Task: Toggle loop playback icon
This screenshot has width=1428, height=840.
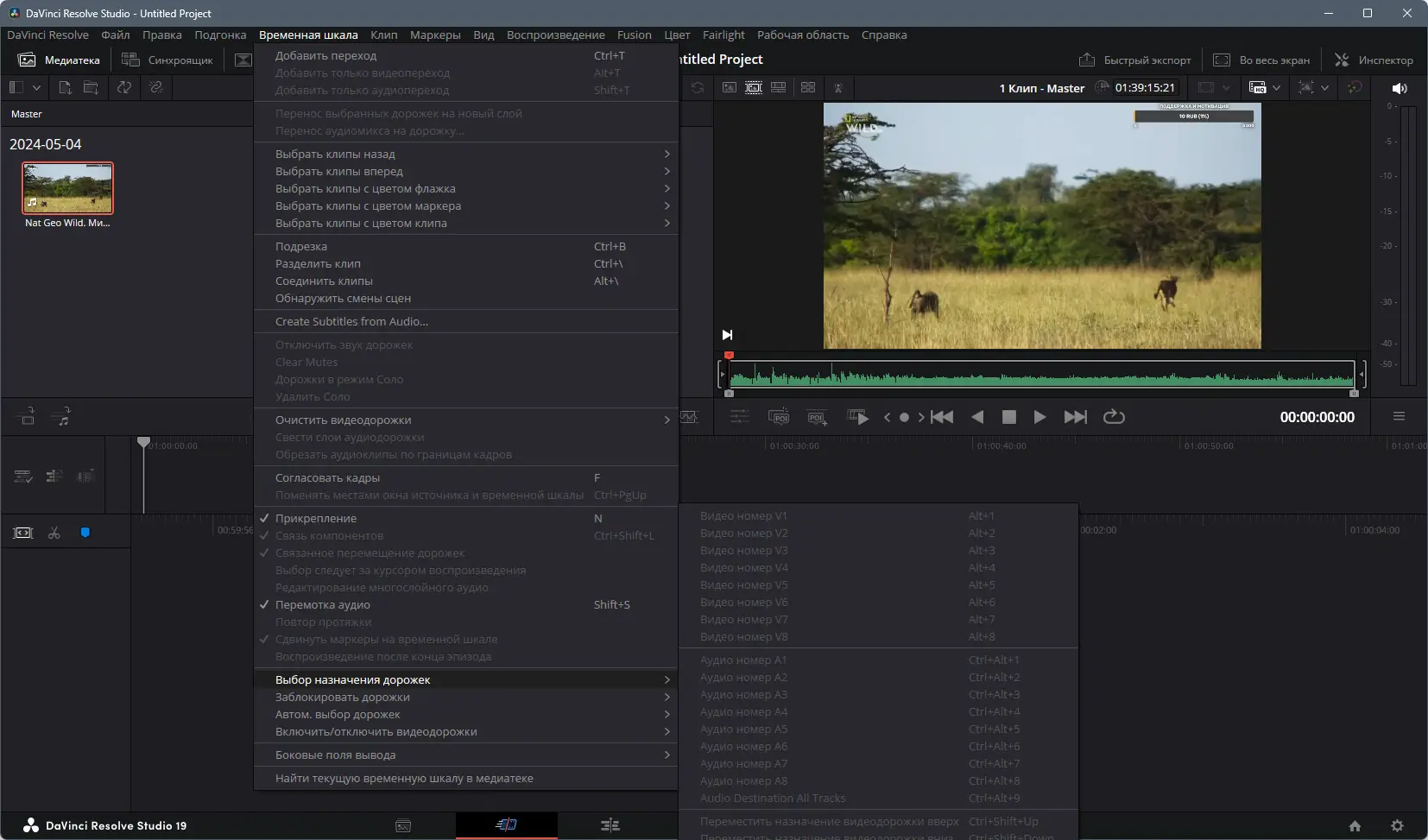Action: tap(1114, 417)
